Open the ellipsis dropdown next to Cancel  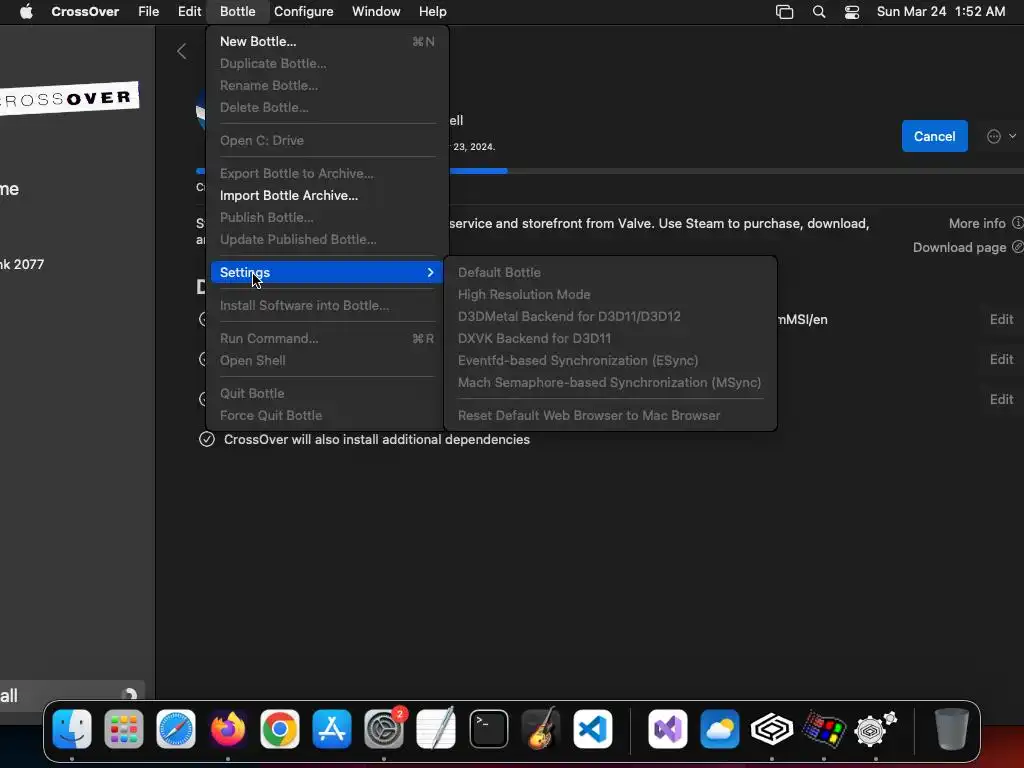[x=1002, y=136]
